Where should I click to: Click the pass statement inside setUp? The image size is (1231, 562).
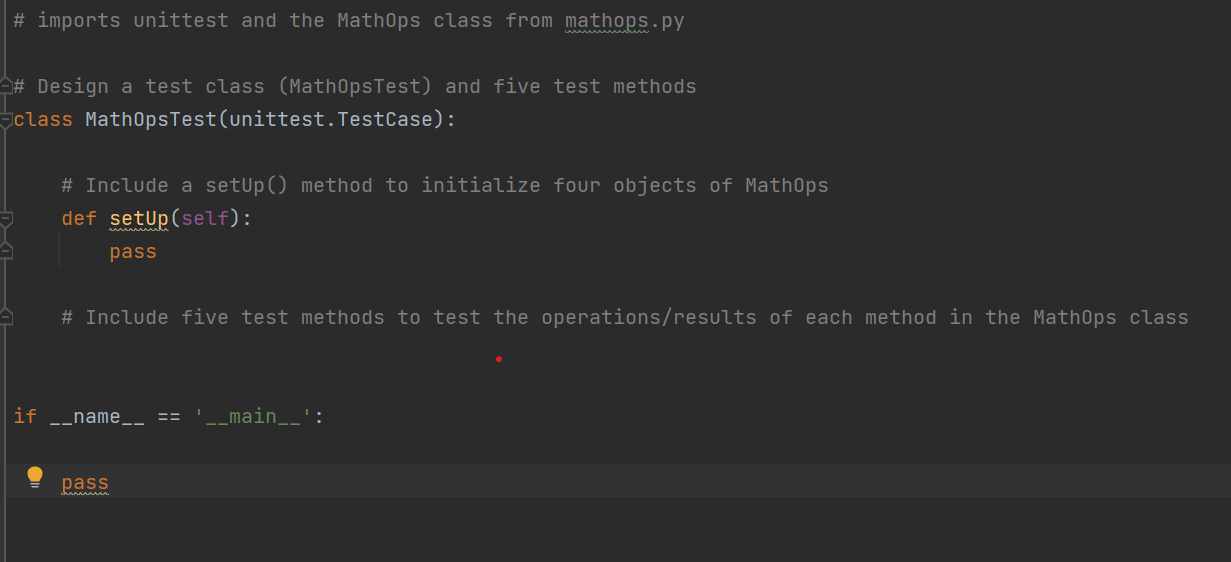(133, 252)
